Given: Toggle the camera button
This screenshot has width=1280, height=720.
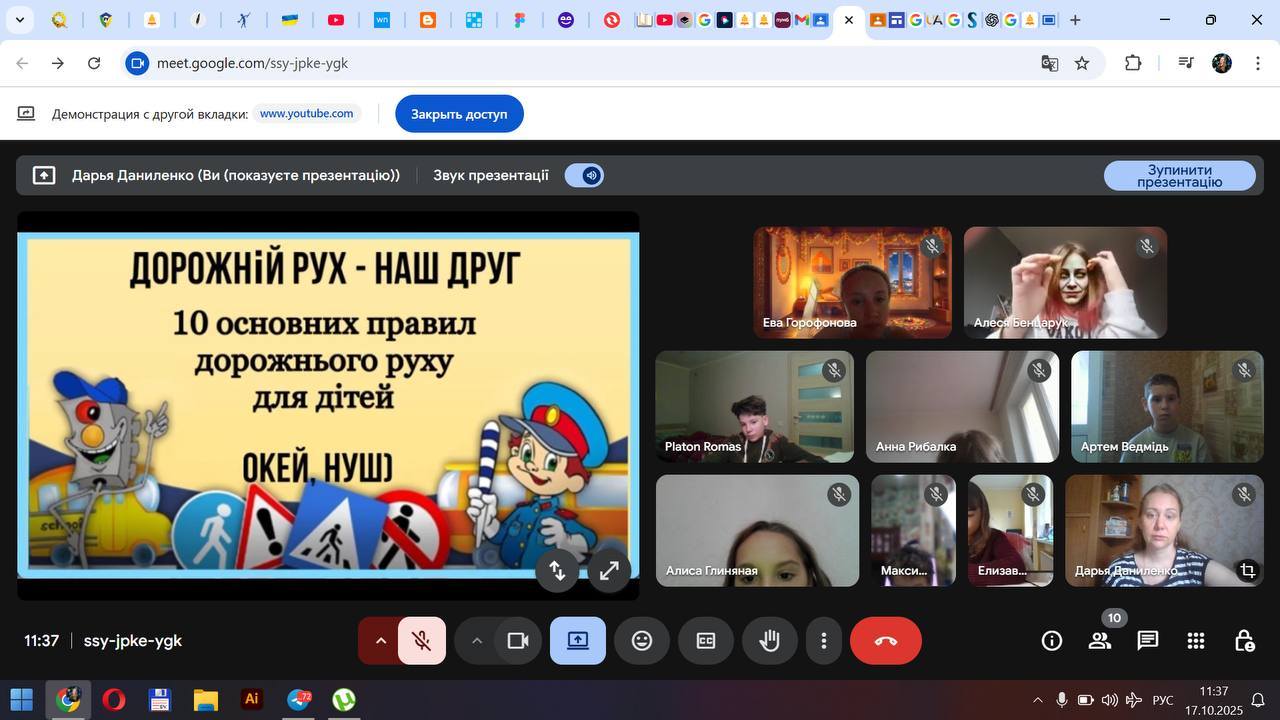Looking at the screenshot, I should 518,641.
